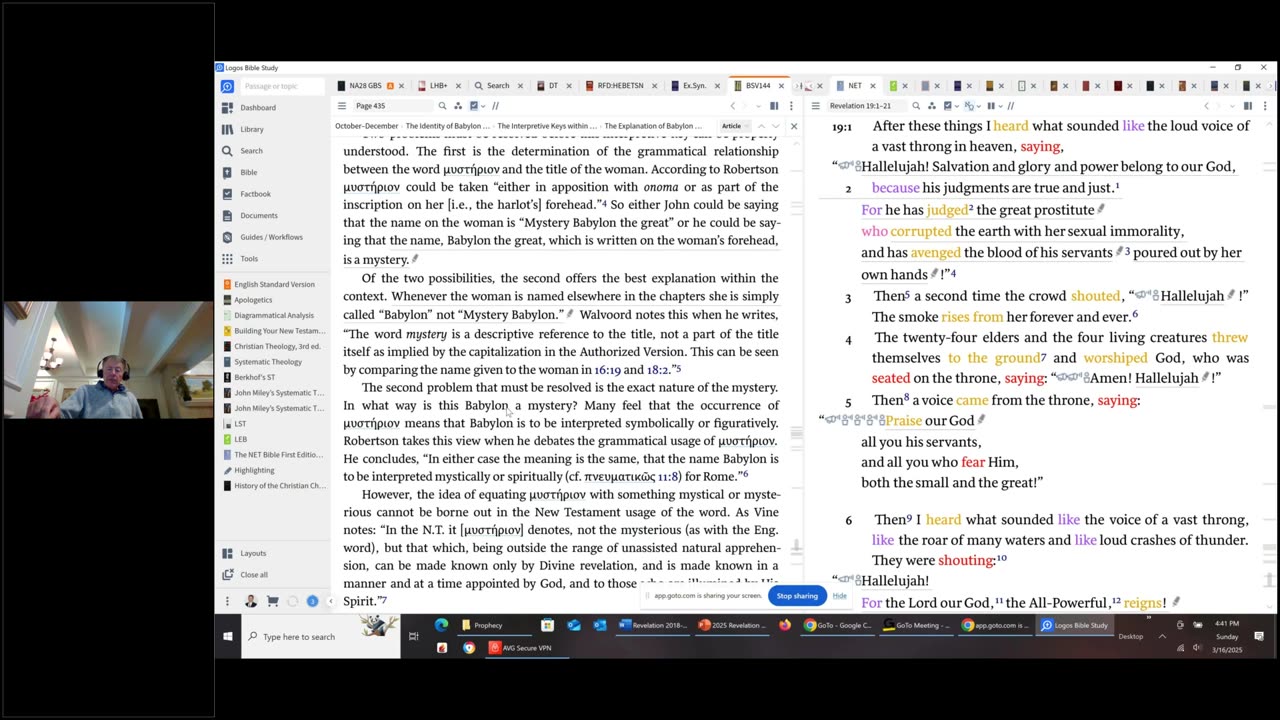Click Close all in sidebar
This screenshot has width=1280, height=720.
click(x=253, y=575)
